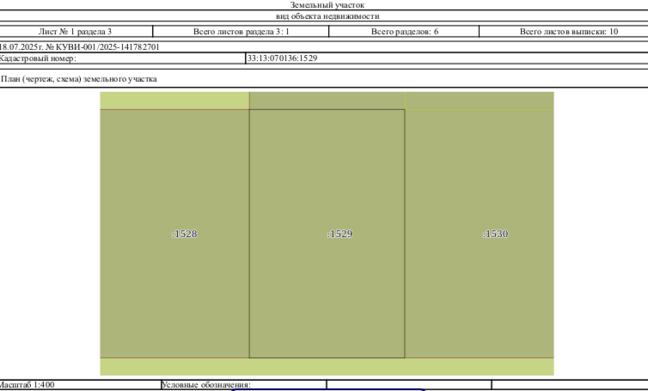The image size is (648, 391).
Task: Click the :1530 parcel label on the plan
Action: click(x=495, y=234)
